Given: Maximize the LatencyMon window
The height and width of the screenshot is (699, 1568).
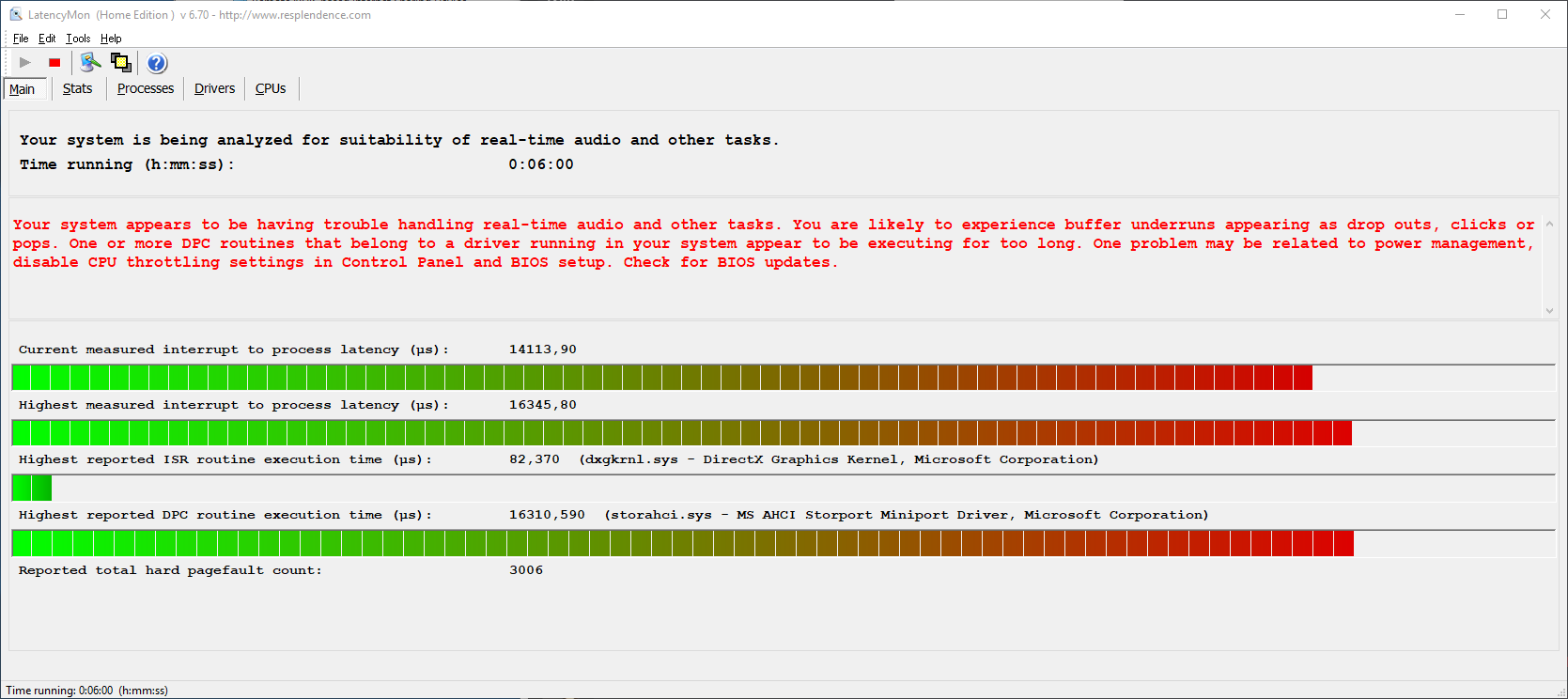Looking at the screenshot, I should point(1502,15).
